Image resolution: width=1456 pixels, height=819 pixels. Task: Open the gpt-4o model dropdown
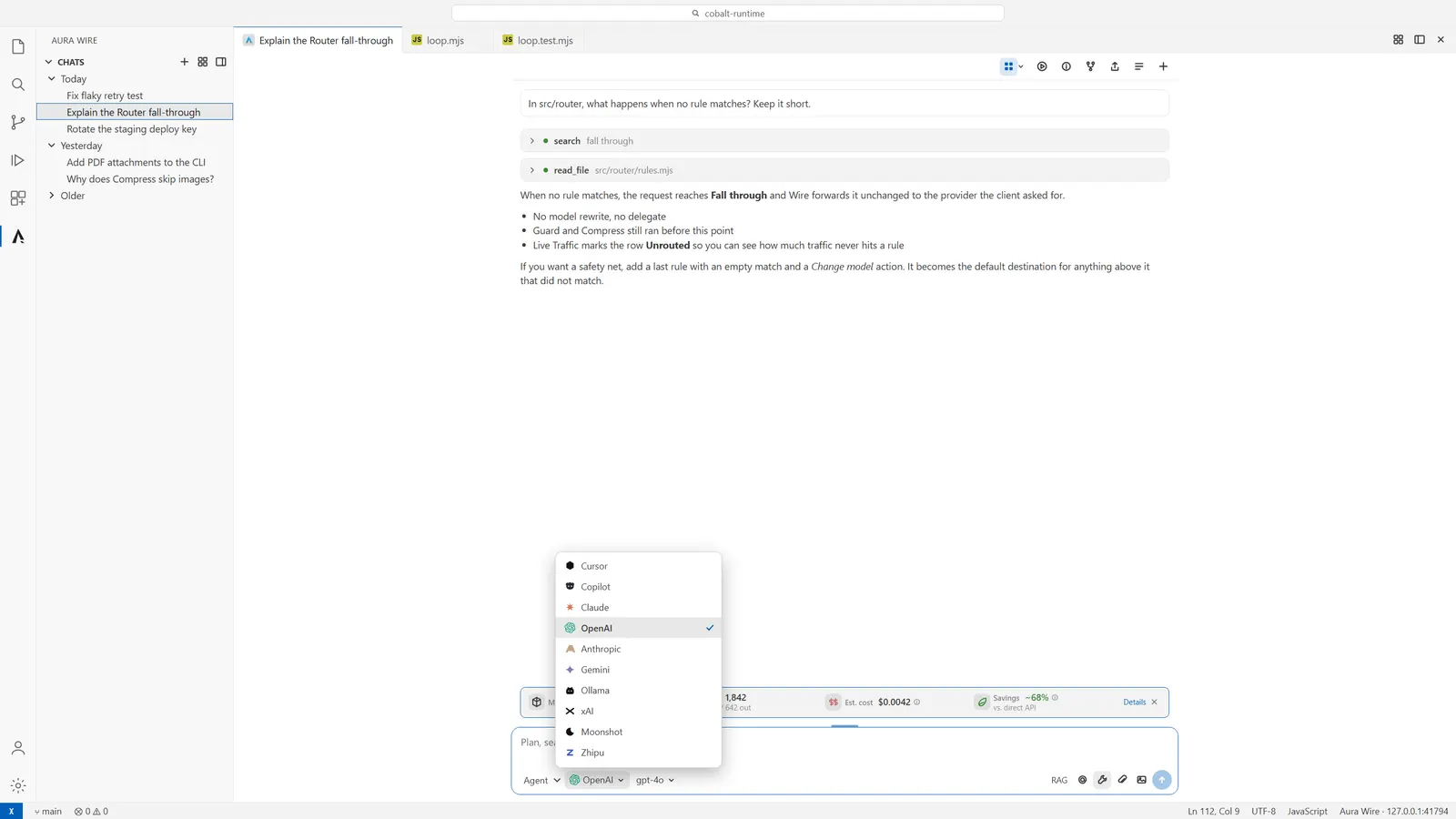click(654, 781)
